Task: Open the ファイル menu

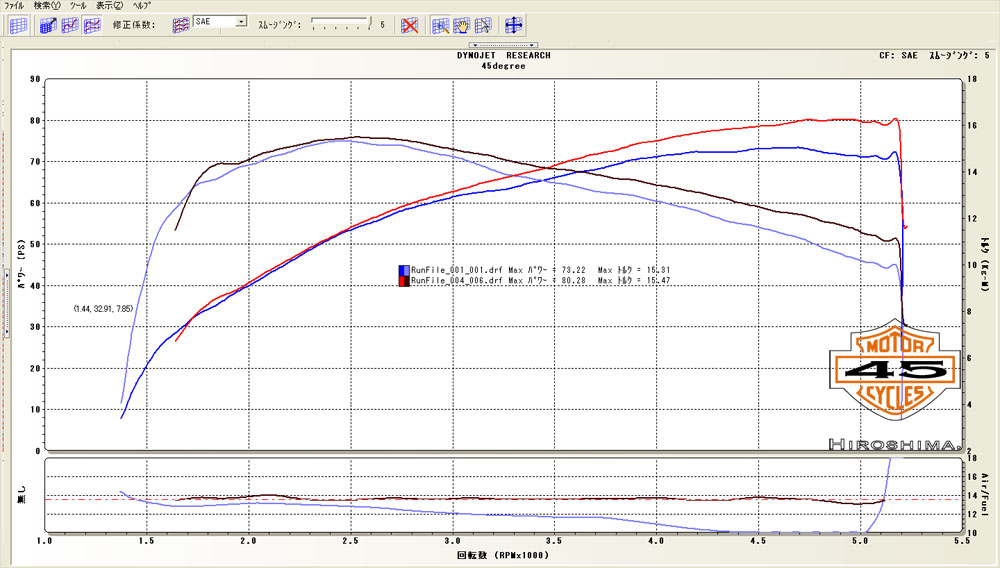Action: 15,5
